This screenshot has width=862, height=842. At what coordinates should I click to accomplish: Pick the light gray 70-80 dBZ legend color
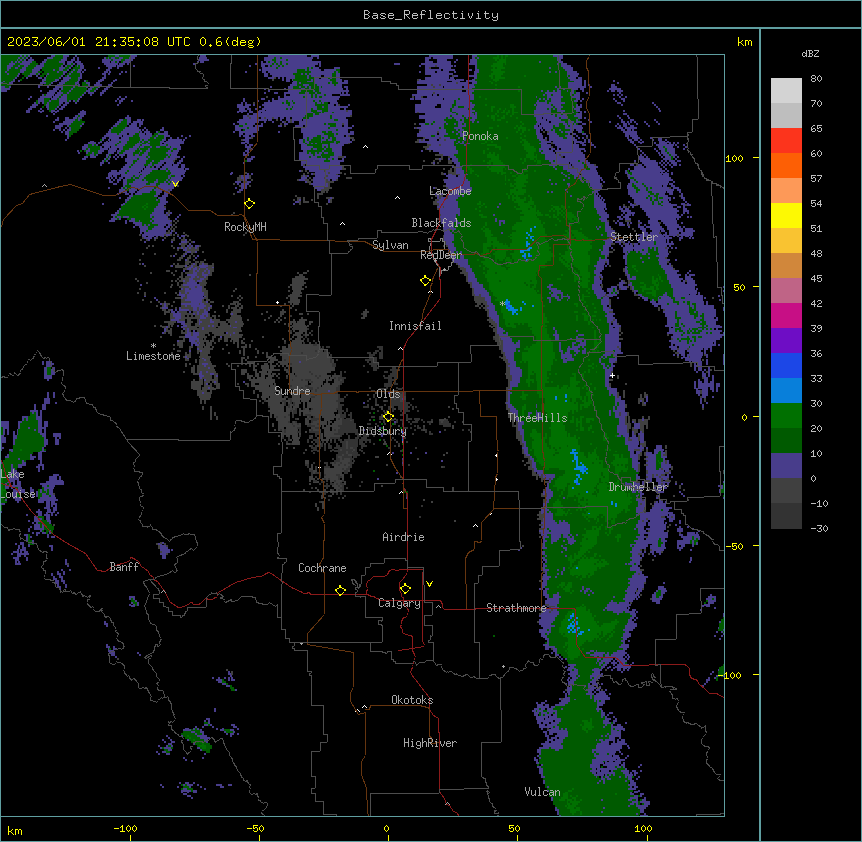[786, 91]
